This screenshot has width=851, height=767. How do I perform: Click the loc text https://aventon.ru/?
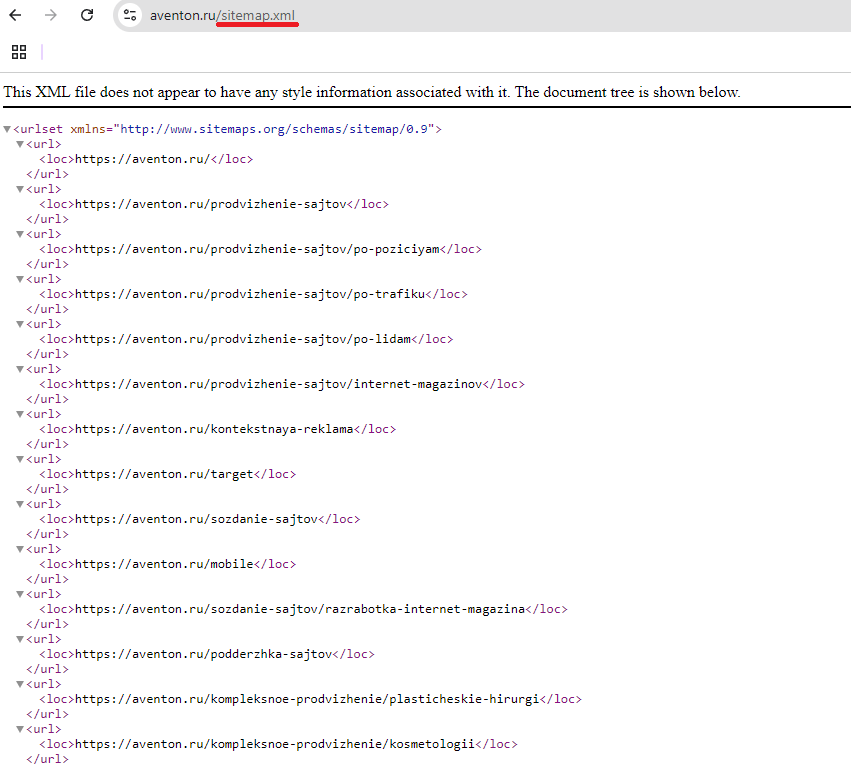point(142,159)
